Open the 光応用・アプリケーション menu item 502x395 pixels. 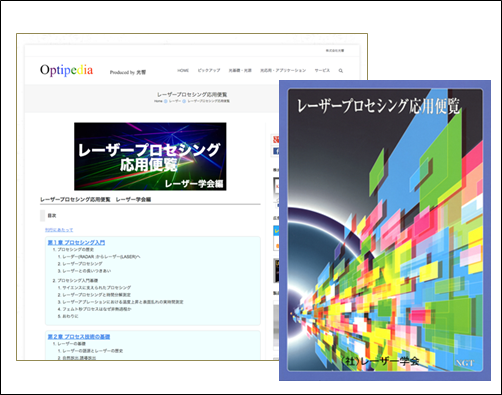tap(283, 71)
